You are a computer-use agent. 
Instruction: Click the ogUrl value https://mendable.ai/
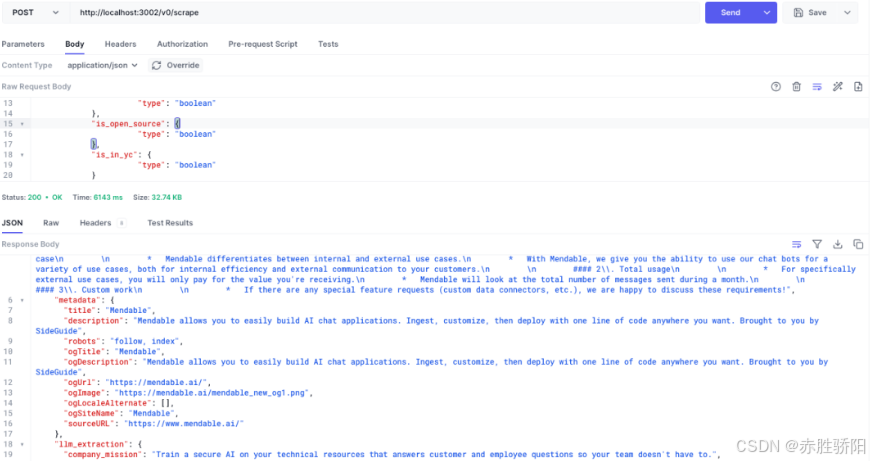coord(158,382)
